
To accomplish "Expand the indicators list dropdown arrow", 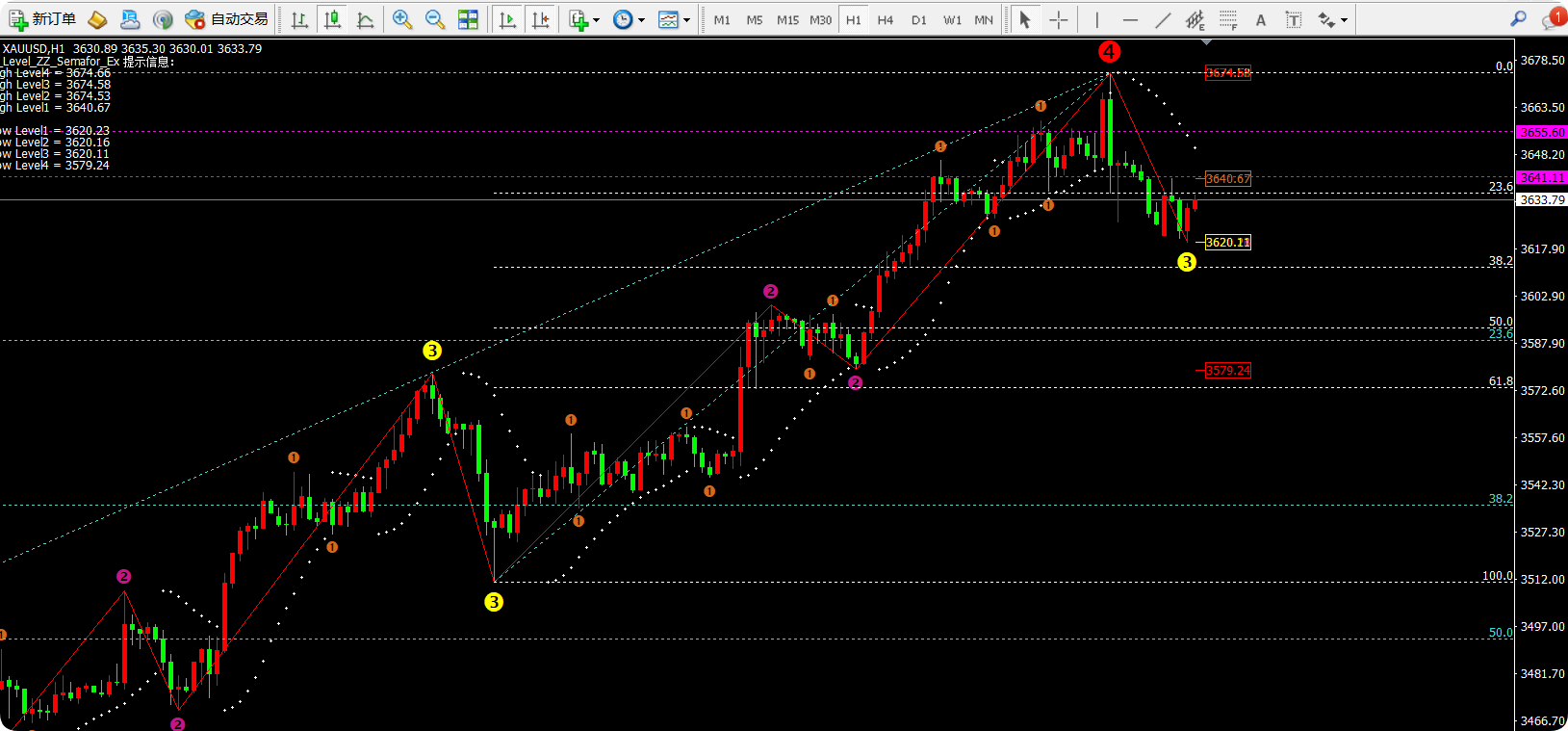I will (x=596, y=20).
